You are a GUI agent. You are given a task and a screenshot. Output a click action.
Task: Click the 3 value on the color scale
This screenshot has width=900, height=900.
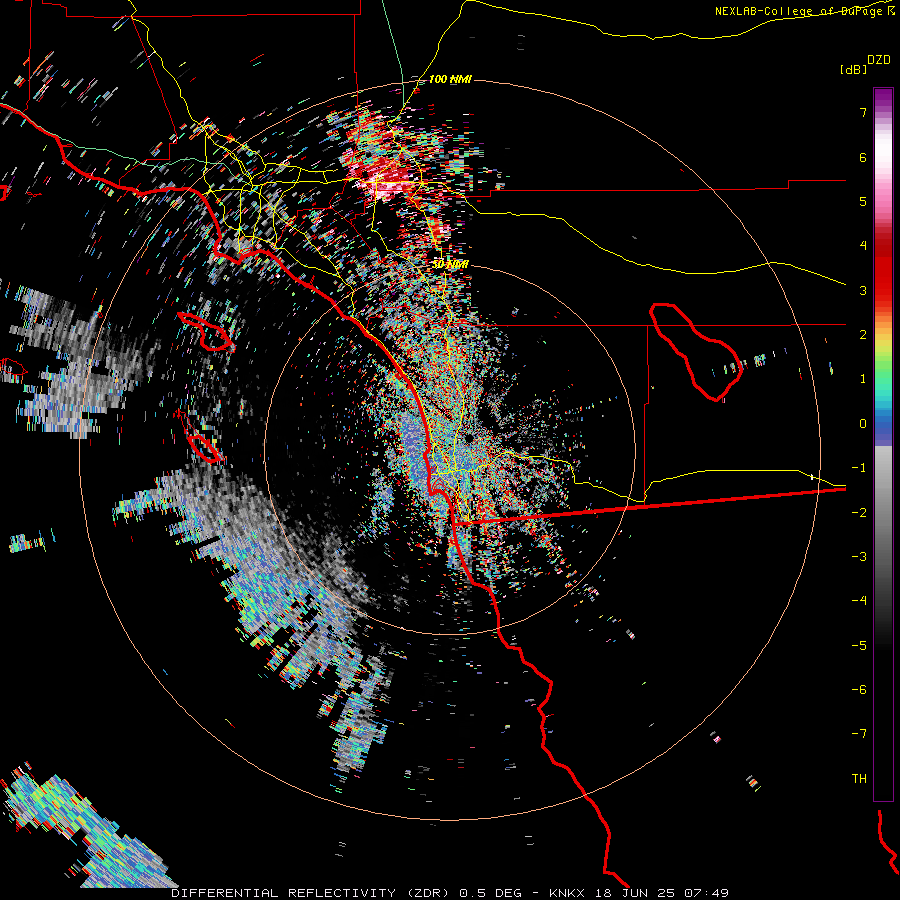863,290
